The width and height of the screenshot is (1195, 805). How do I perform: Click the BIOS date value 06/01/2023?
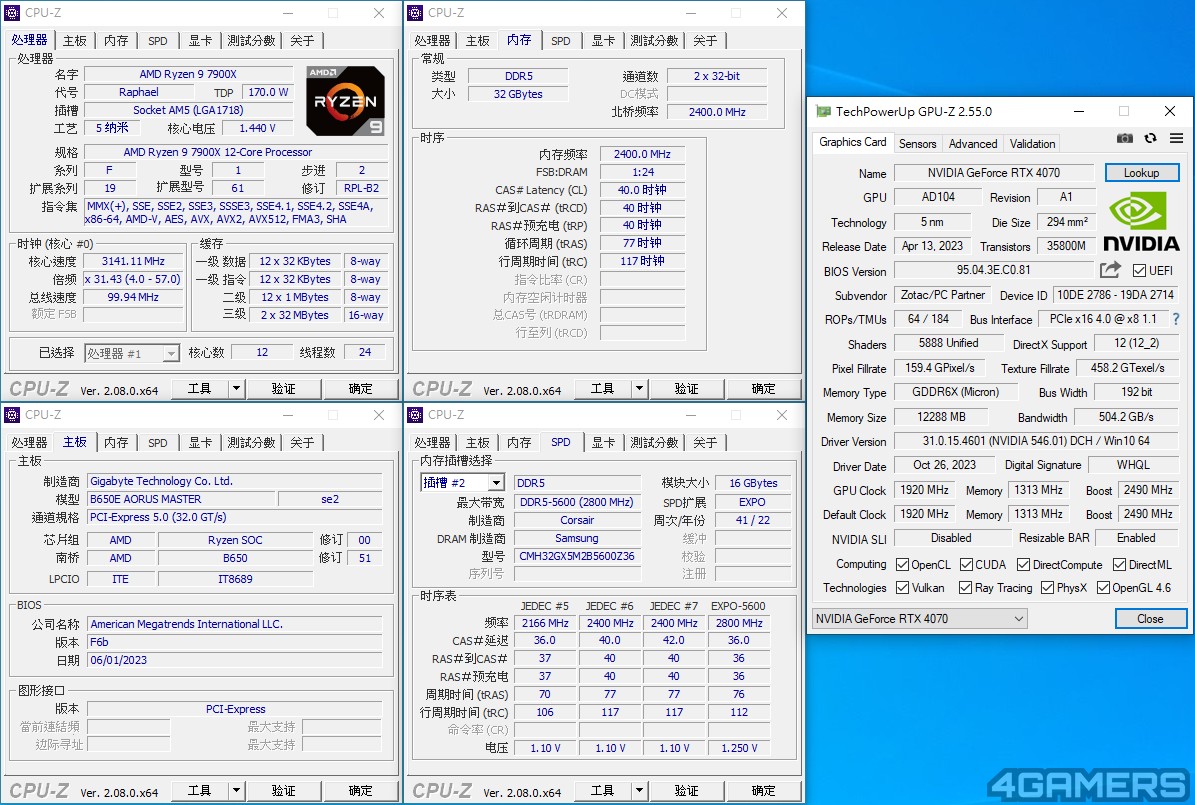(x=234, y=660)
